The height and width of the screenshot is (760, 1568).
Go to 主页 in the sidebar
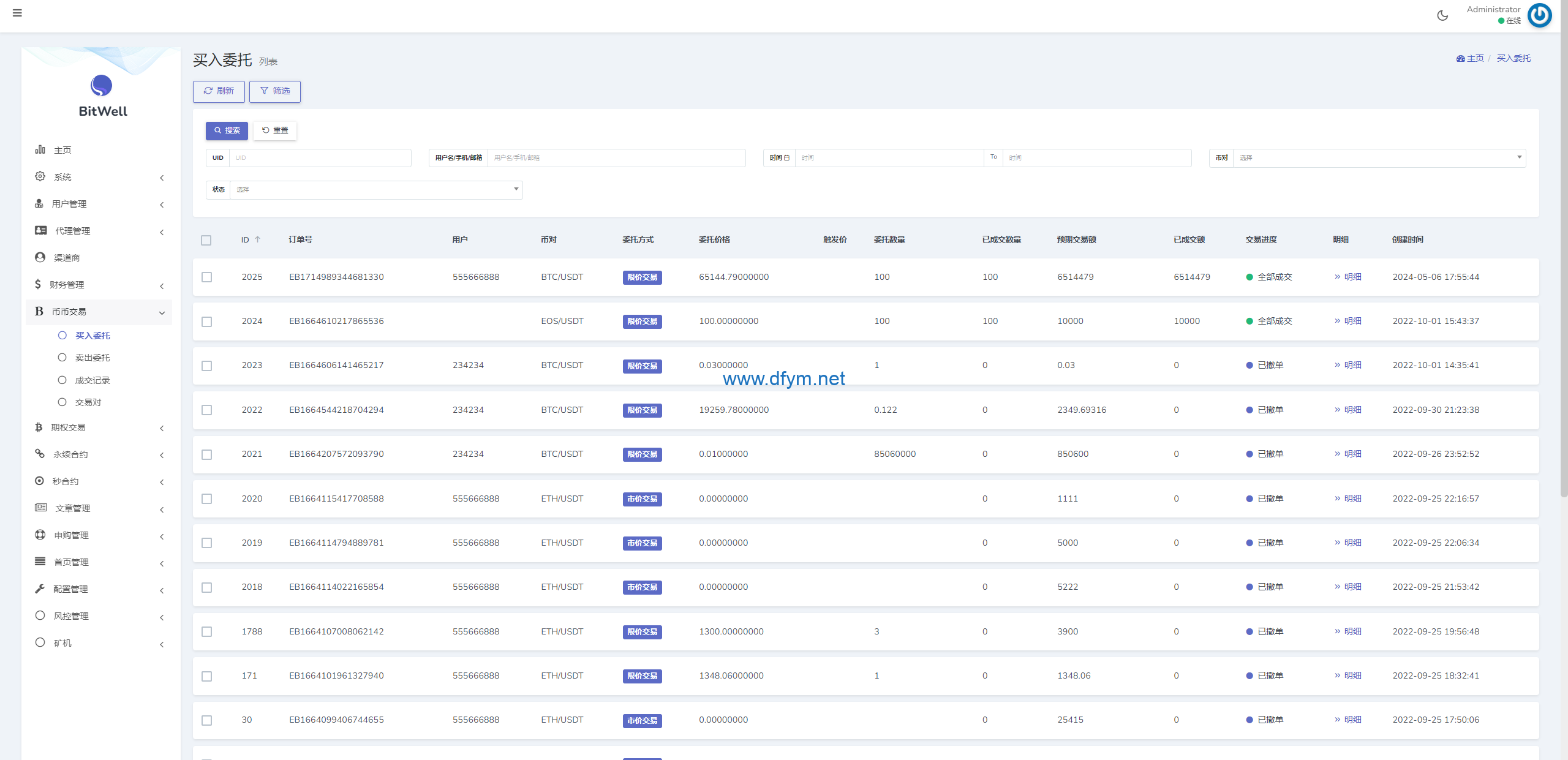click(x=62, y=150)
